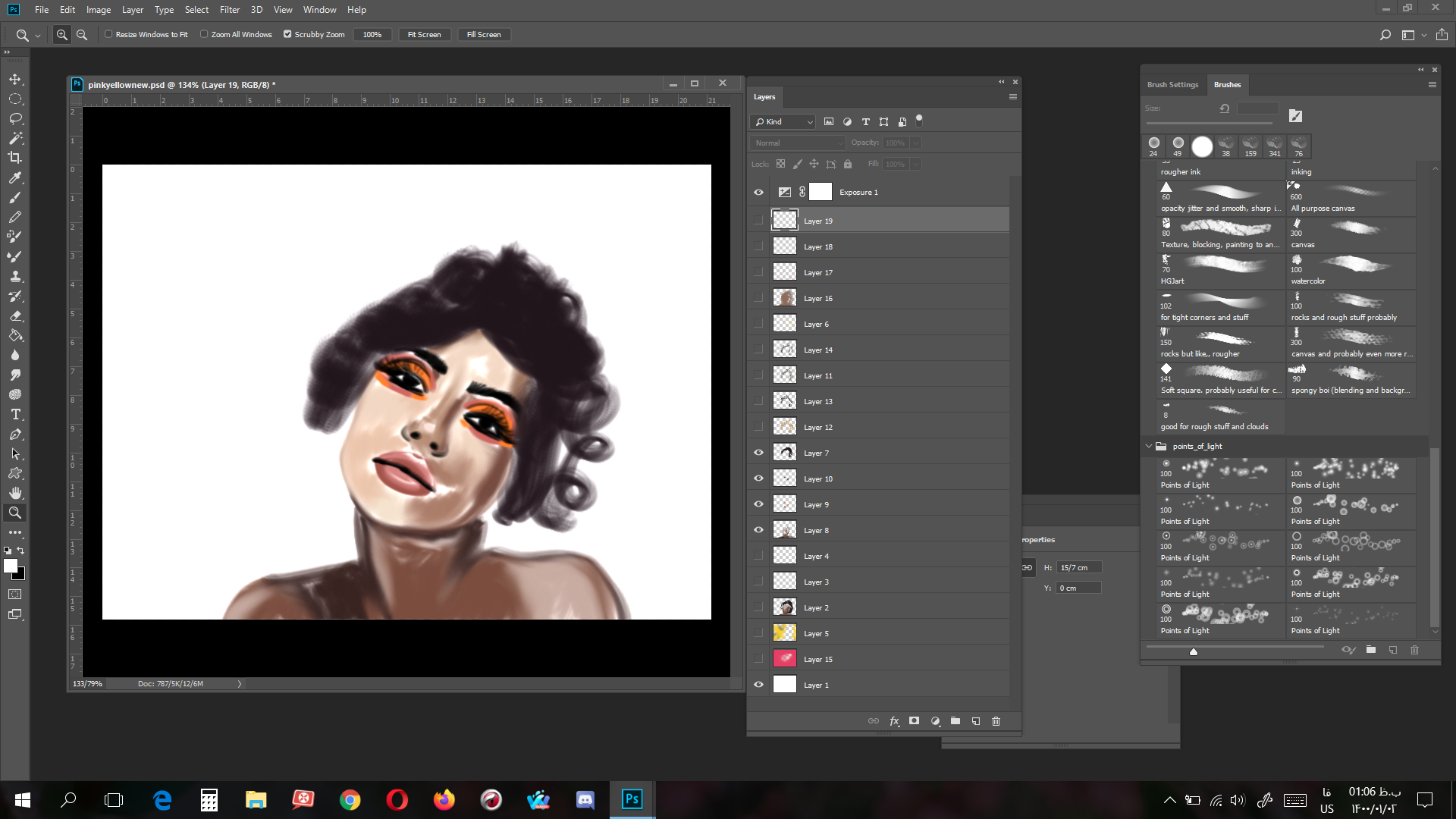This screenshot has height=819, width=1456.
Task: Open the layer filter Kind dropdown
Action: [783, 121]
